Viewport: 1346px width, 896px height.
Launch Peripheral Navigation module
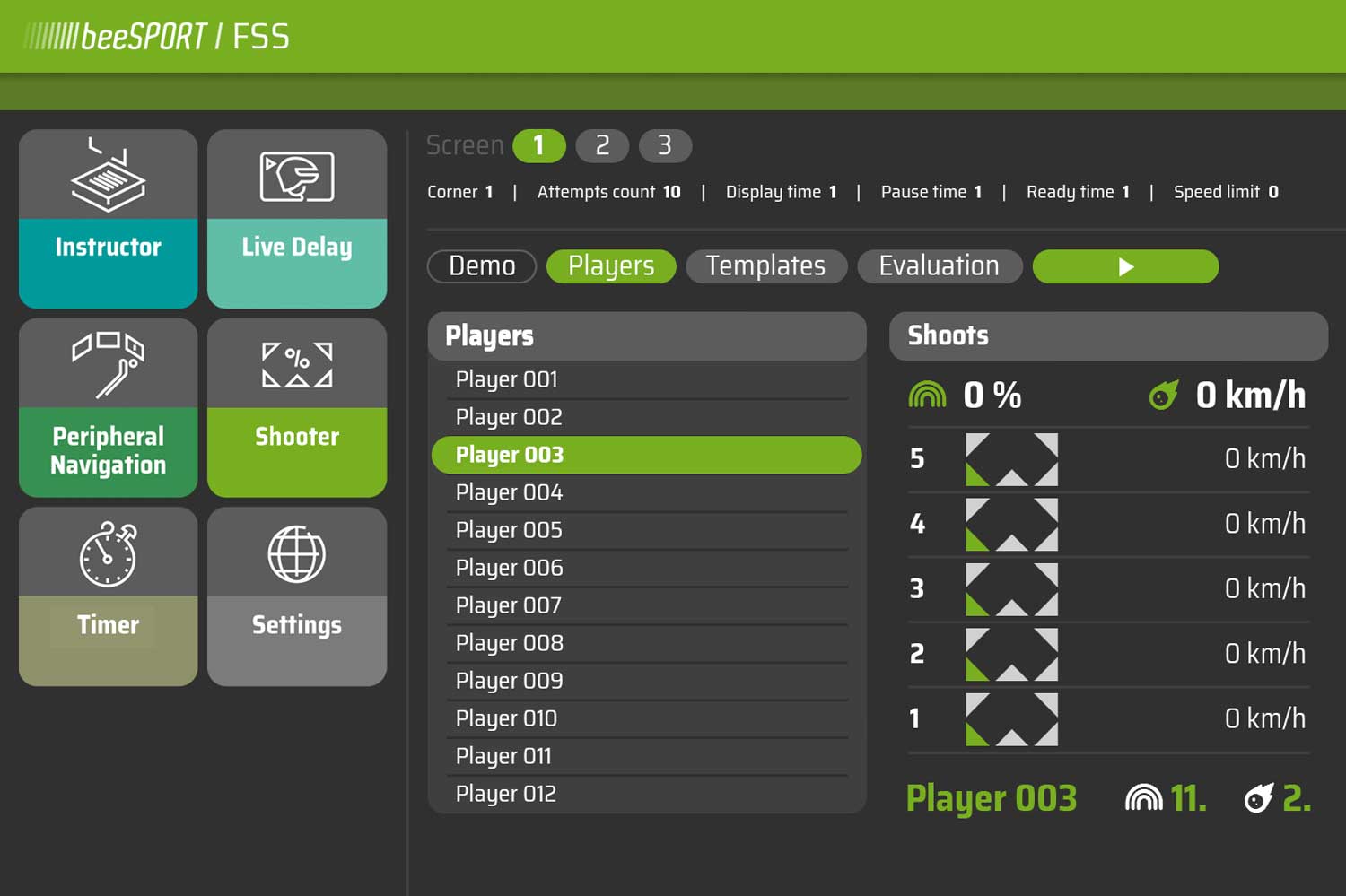108,408
